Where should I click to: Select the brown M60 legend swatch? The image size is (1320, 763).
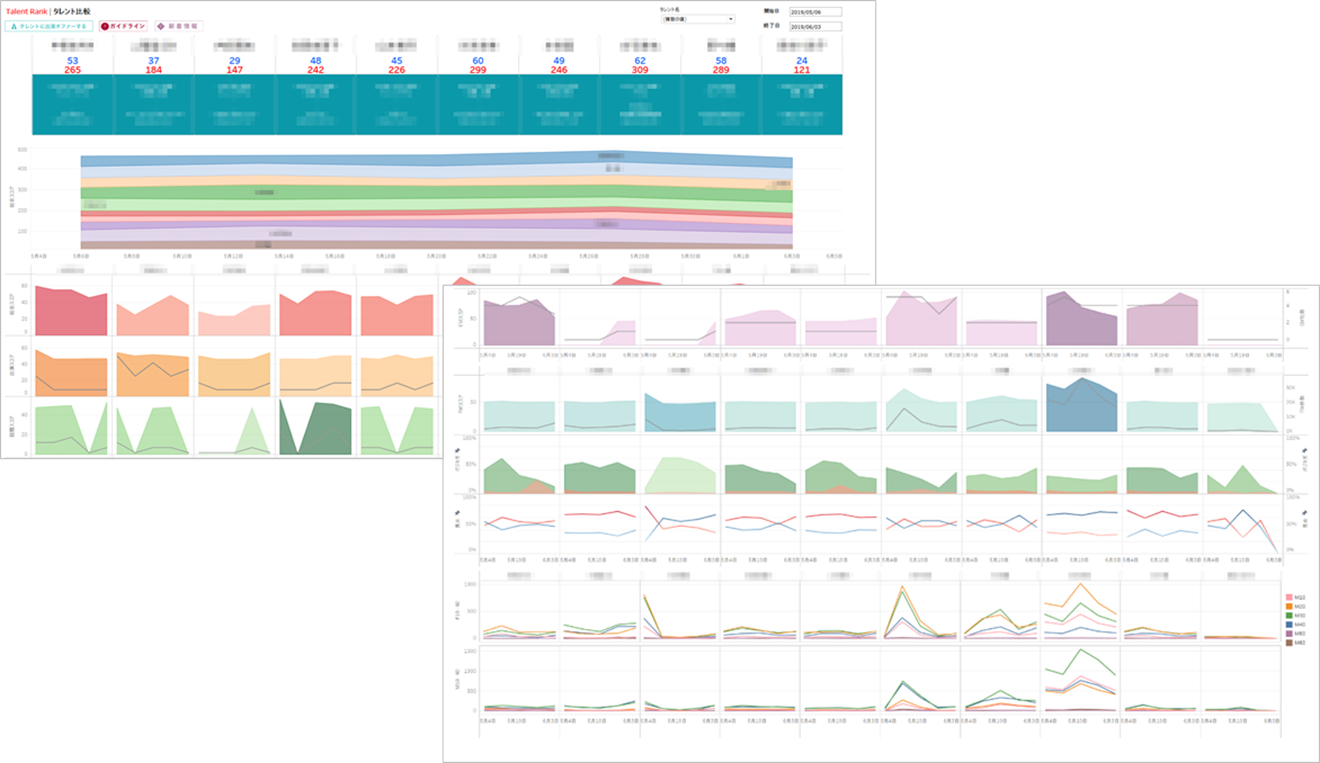pyautogui.click(x=1287, y=642)
